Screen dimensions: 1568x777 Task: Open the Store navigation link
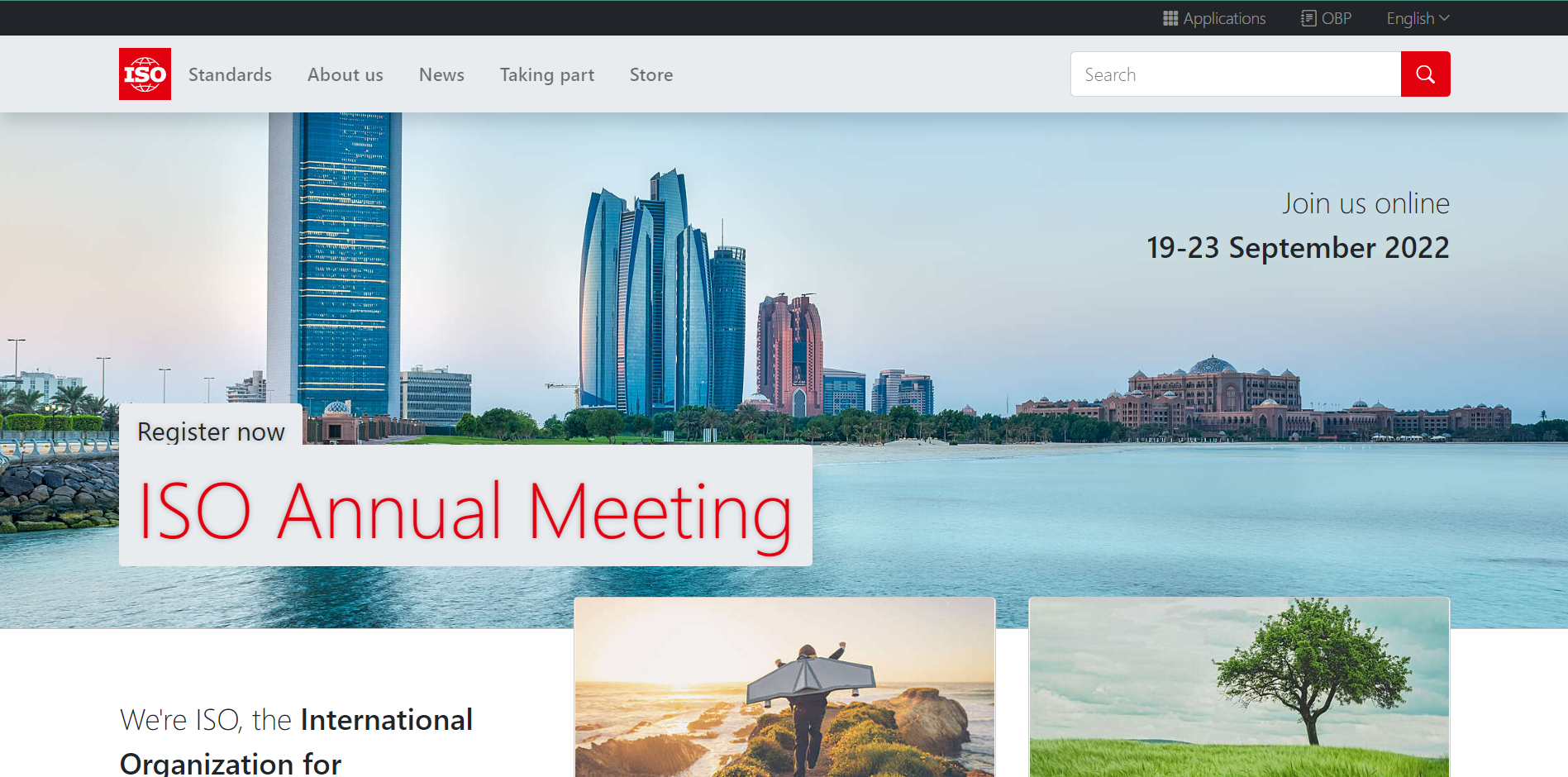tap(651, 74)
